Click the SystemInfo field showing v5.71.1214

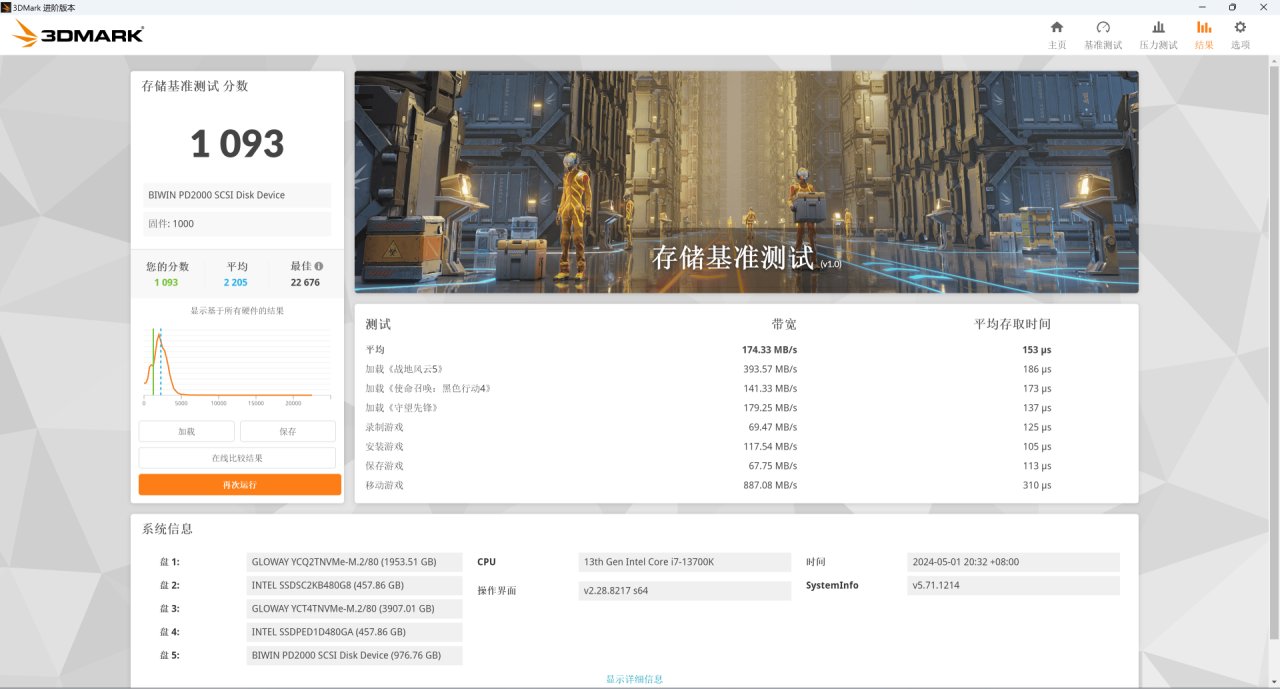tap(1013, 585)
